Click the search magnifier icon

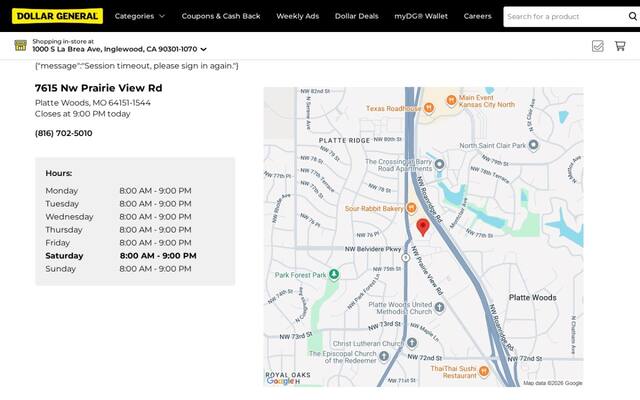(x=633, y=16)
